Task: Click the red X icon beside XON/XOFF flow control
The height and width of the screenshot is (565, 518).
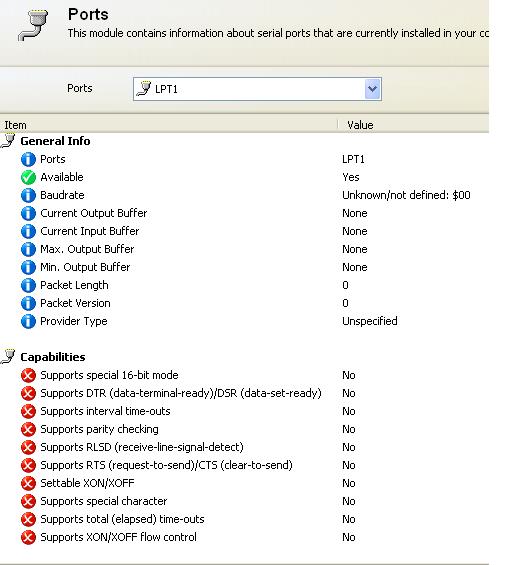Action: point(28,538)
